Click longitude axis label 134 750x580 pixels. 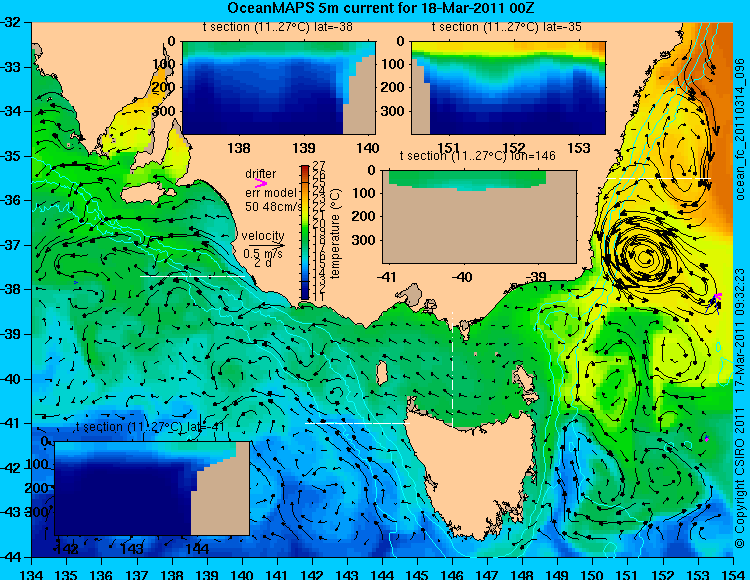tap(32, 574)
